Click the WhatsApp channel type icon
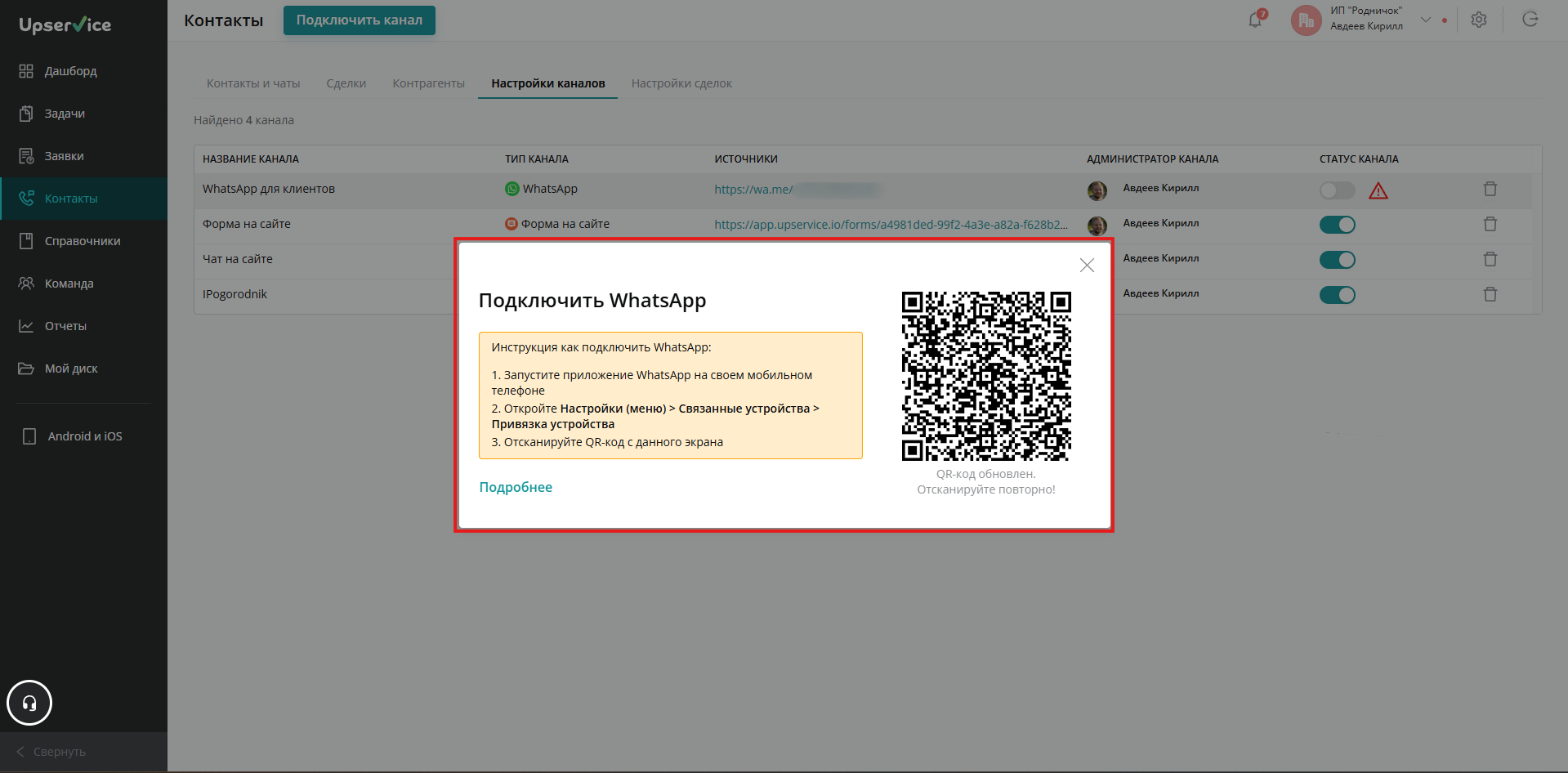The height and width of the screenshot is (773, 1568). [x=512, y=189]
